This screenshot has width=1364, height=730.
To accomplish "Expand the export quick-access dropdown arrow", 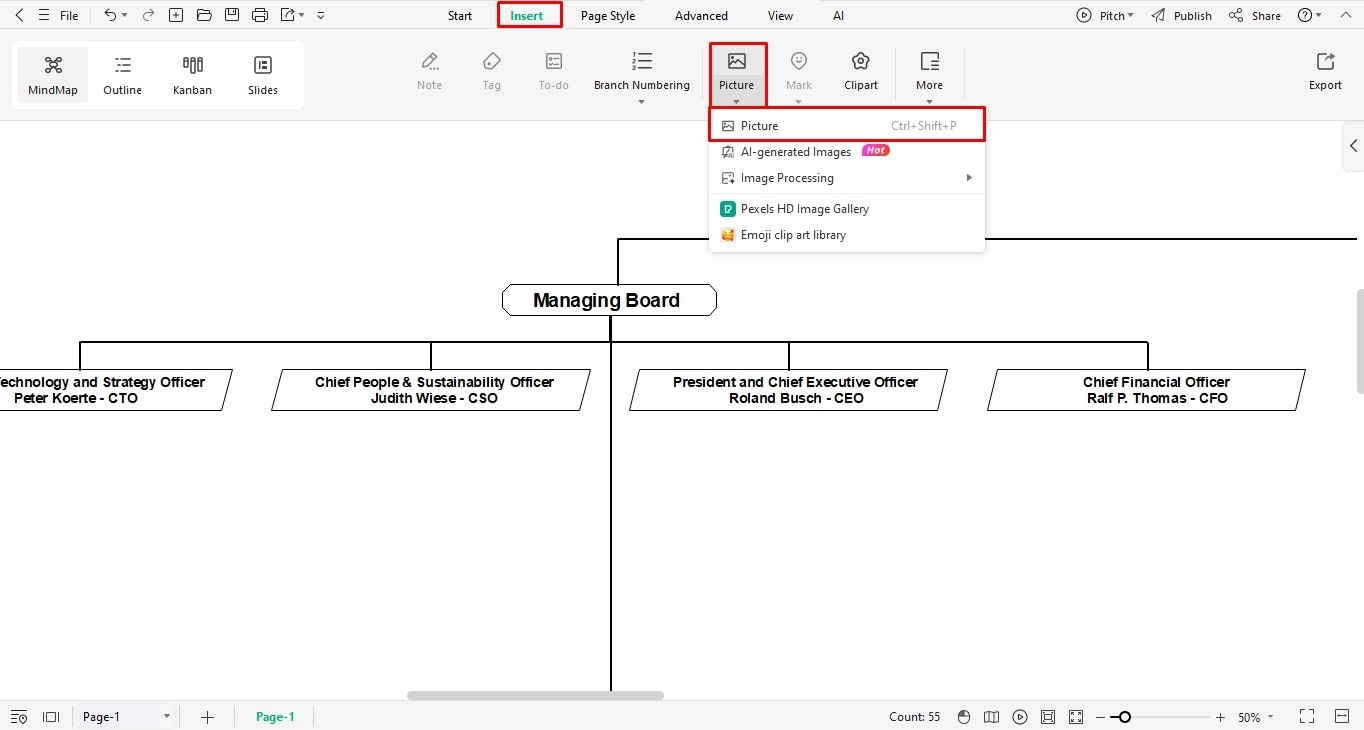I will (302, 15).
